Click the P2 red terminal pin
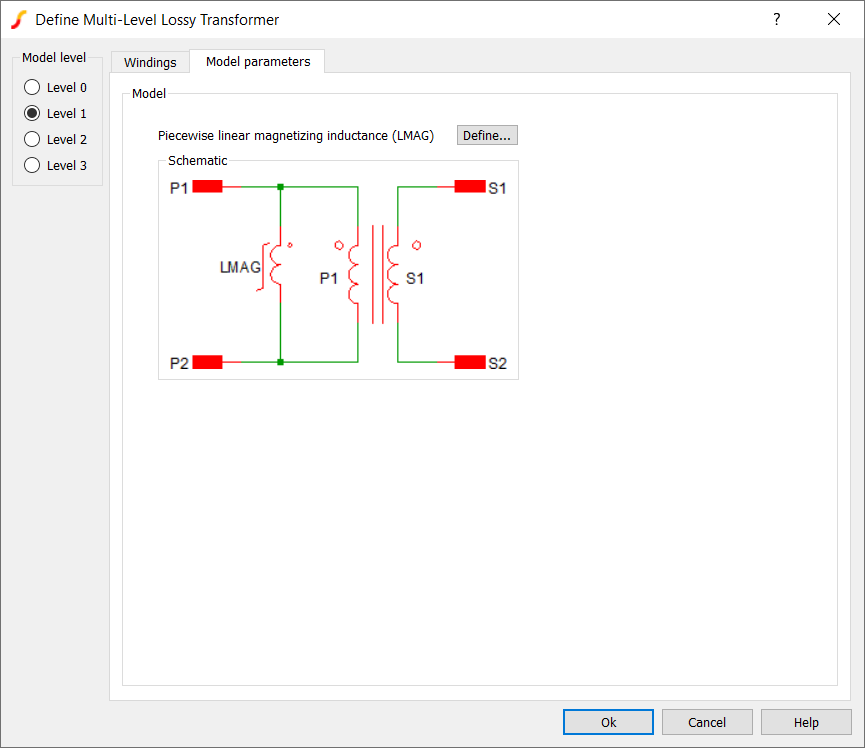Viewport: 865px width, 748px height. point(207,362)
